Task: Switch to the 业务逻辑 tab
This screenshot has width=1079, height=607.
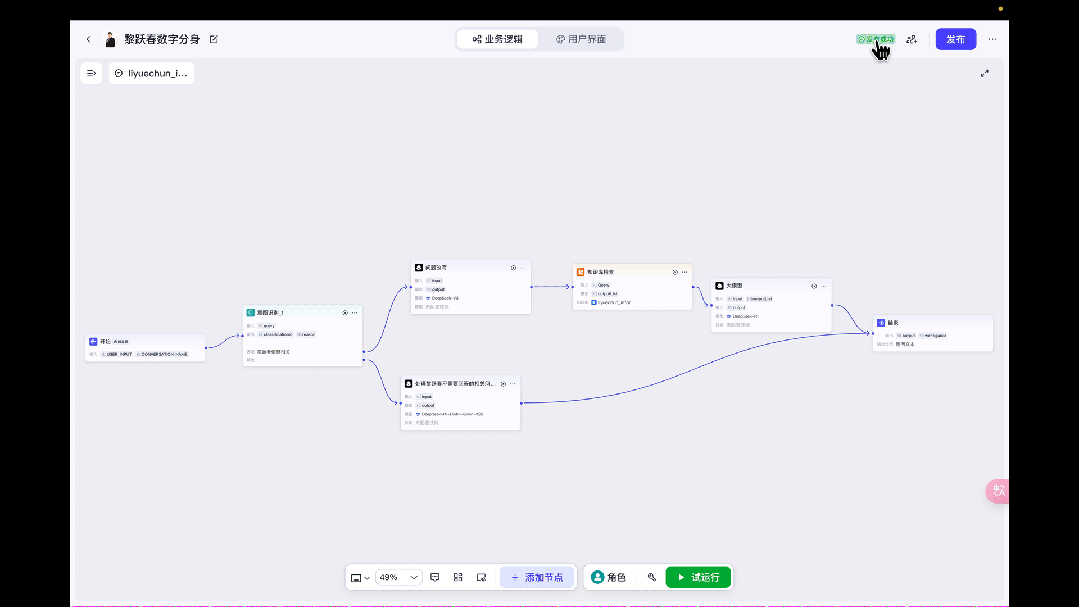Action: 498,39
